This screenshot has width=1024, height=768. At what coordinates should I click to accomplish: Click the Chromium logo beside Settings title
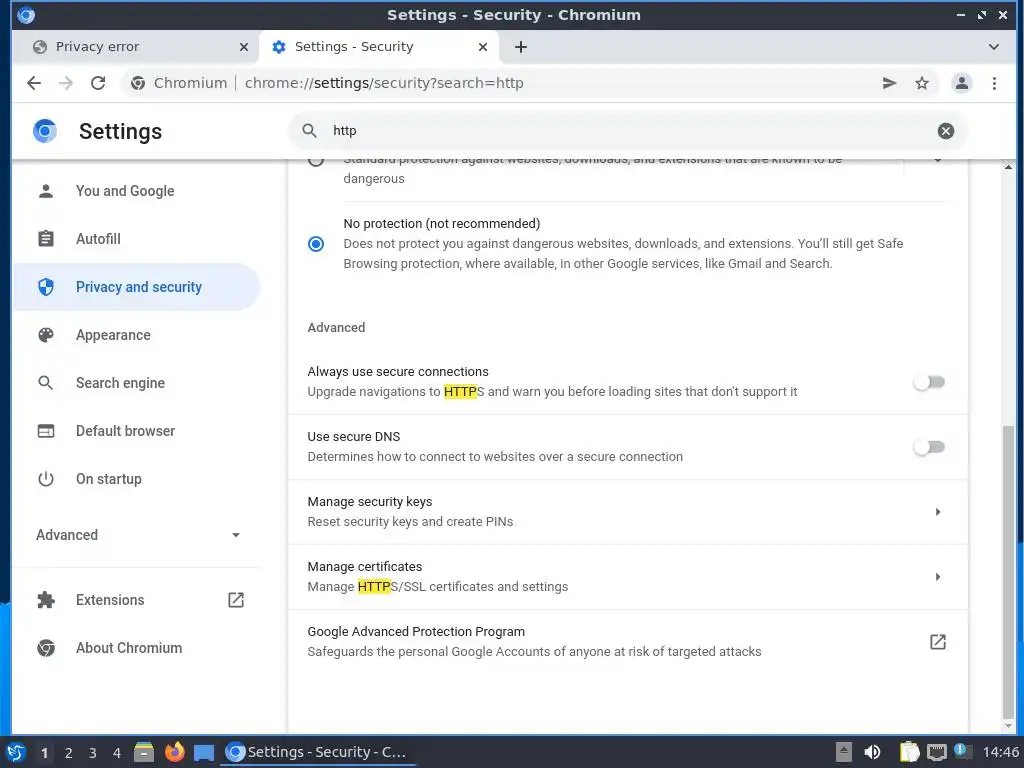45,131
